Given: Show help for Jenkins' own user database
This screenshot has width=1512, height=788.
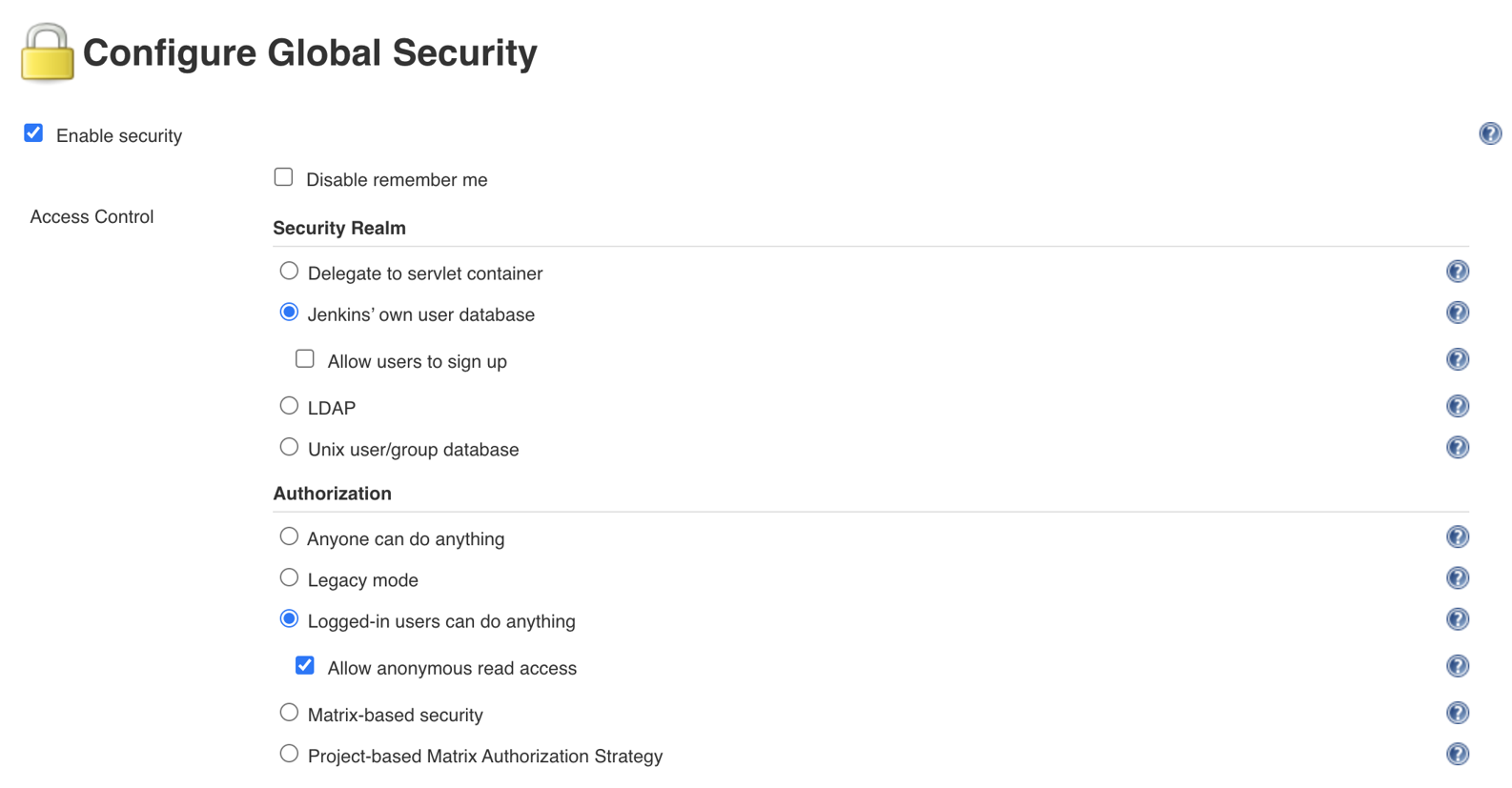Looking at the screenshot, I should pos(1457,313).
